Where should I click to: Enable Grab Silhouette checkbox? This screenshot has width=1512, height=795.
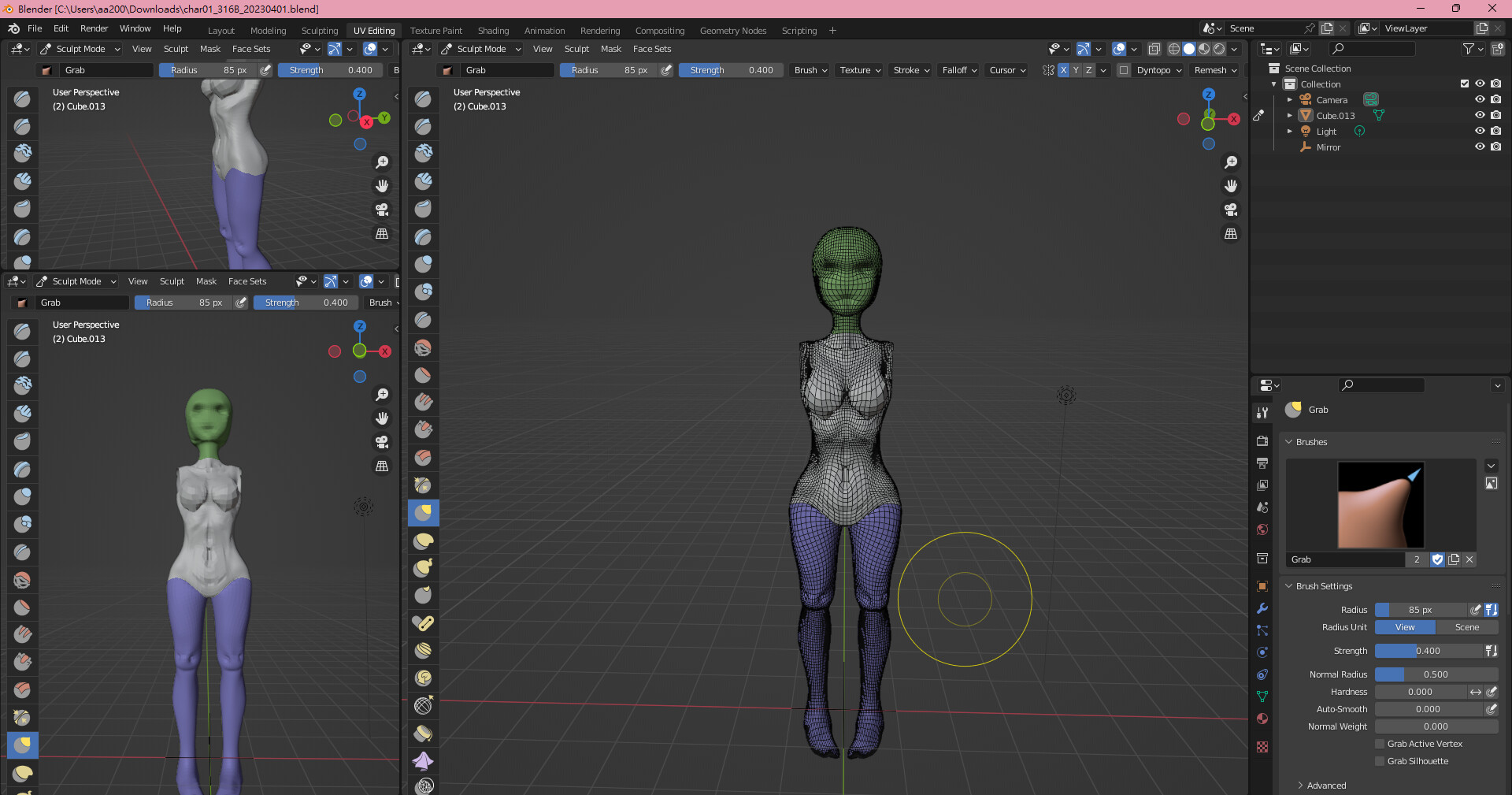click(x=1380, y=761)
